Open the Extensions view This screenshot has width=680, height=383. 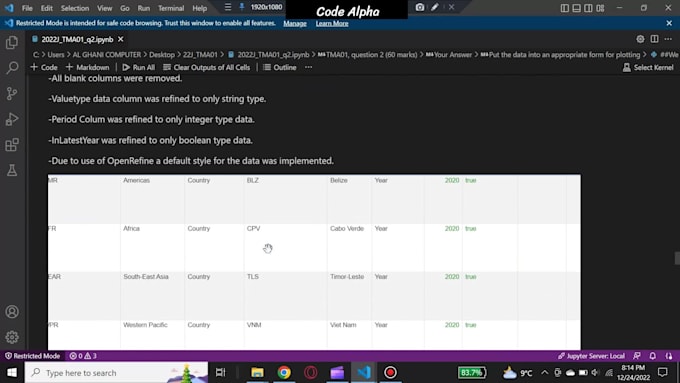(x=12, y=144)
